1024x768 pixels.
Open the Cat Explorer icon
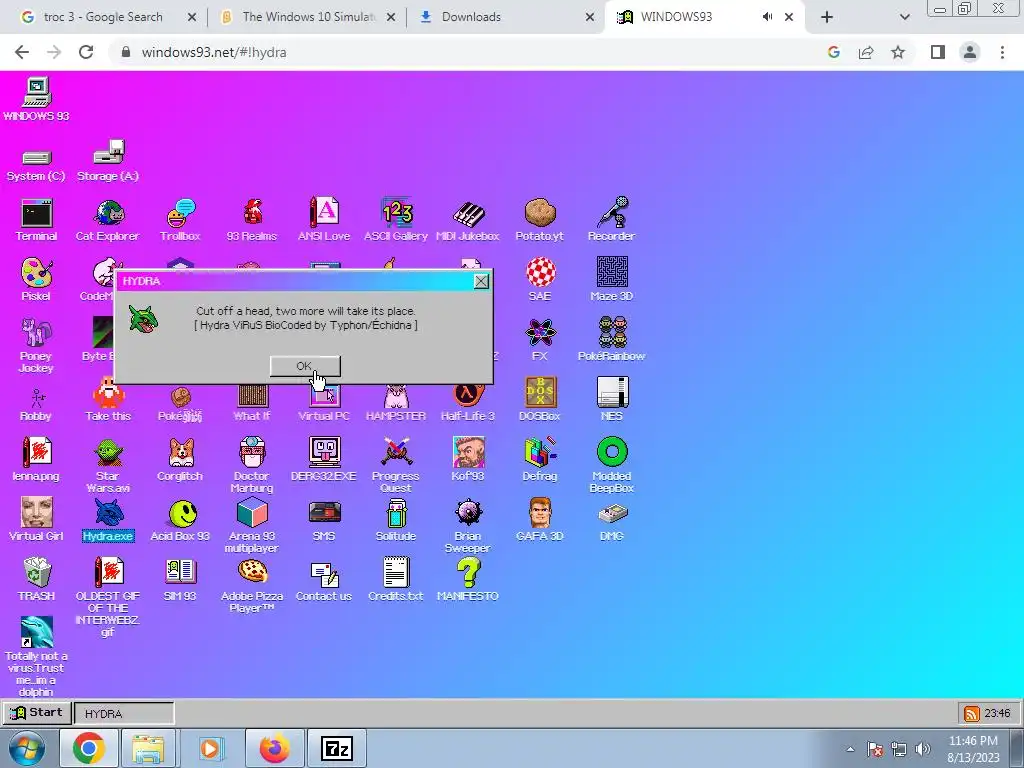coord(108,221)
